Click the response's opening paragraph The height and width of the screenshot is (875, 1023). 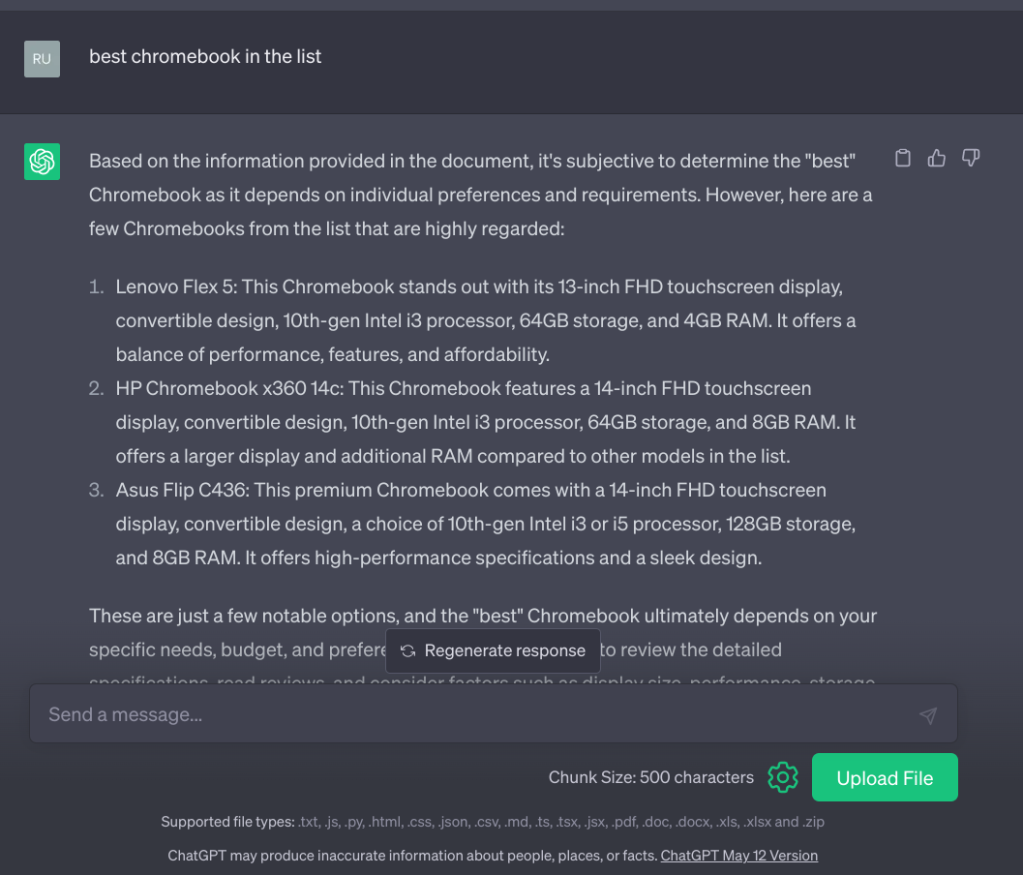[x=480, y=194]
